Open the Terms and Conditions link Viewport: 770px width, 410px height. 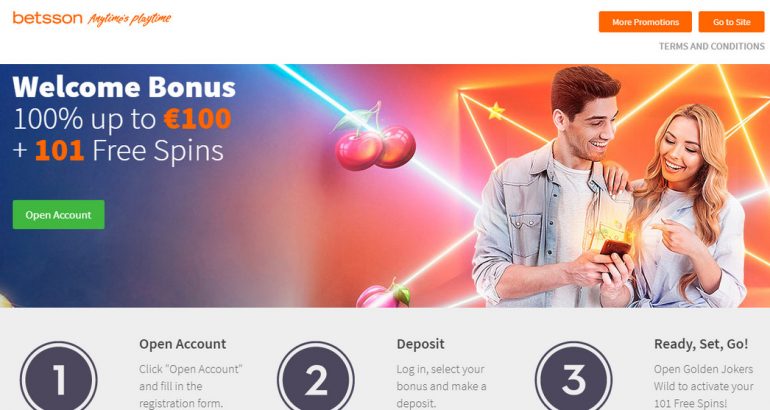click(x=712, y=46)
